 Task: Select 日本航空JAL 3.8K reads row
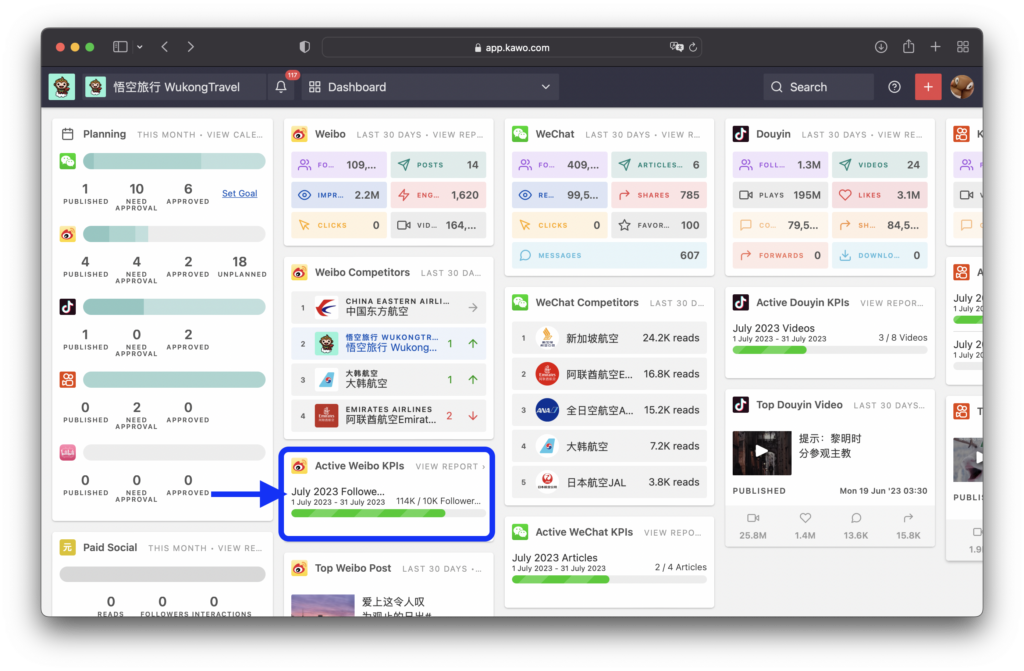click(609, 482)
